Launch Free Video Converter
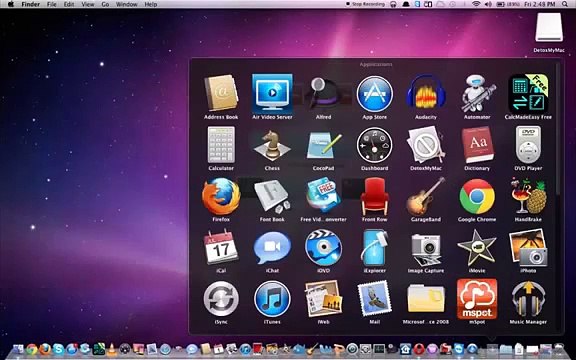576x360 pixels. click(323, 196)
